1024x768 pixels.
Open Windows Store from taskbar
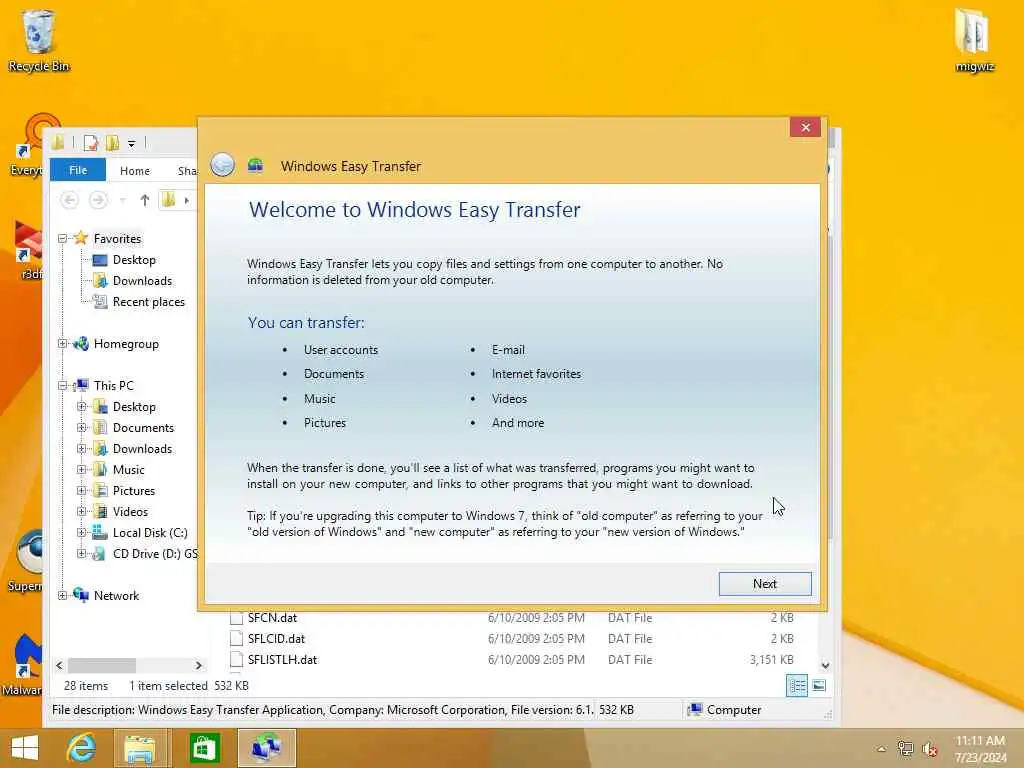(204, 748)
